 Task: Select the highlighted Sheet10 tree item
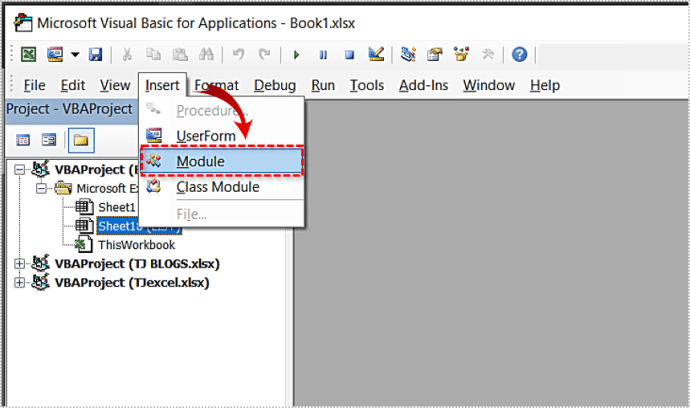139,226
